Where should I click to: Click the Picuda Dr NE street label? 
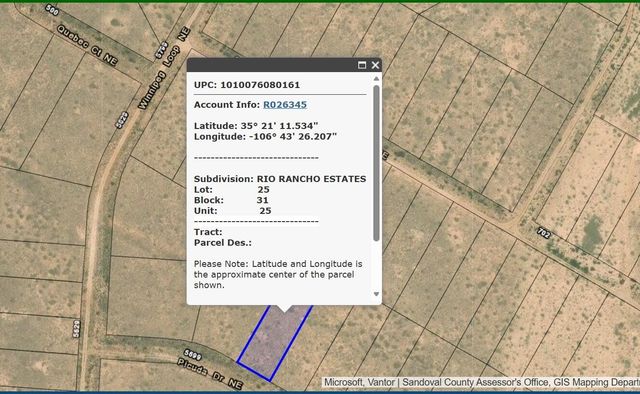click(210, 373)
